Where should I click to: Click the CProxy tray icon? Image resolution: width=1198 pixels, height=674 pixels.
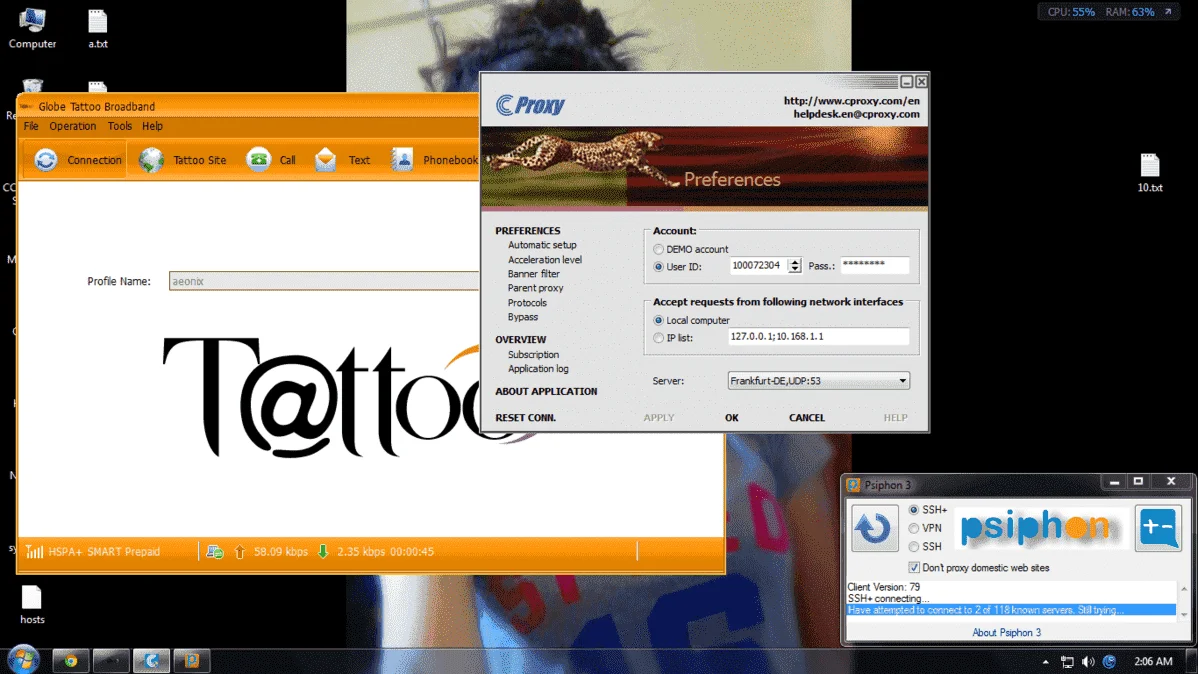click(x=1109, y=662)
